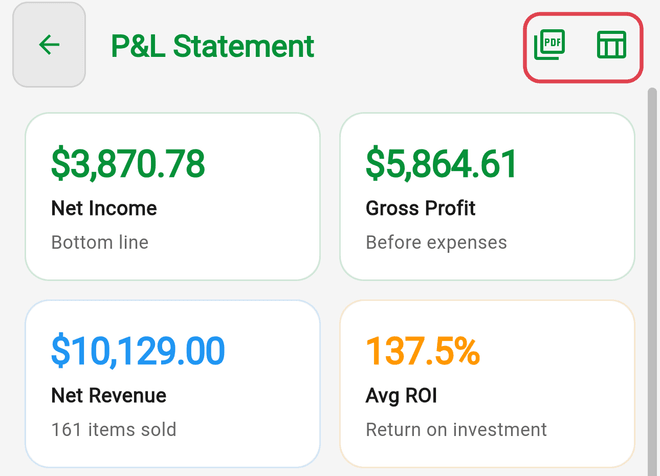This screenshot has width=660, height=476.
Task: Click the 'Before expenses' caption
Action: point(436,243)
